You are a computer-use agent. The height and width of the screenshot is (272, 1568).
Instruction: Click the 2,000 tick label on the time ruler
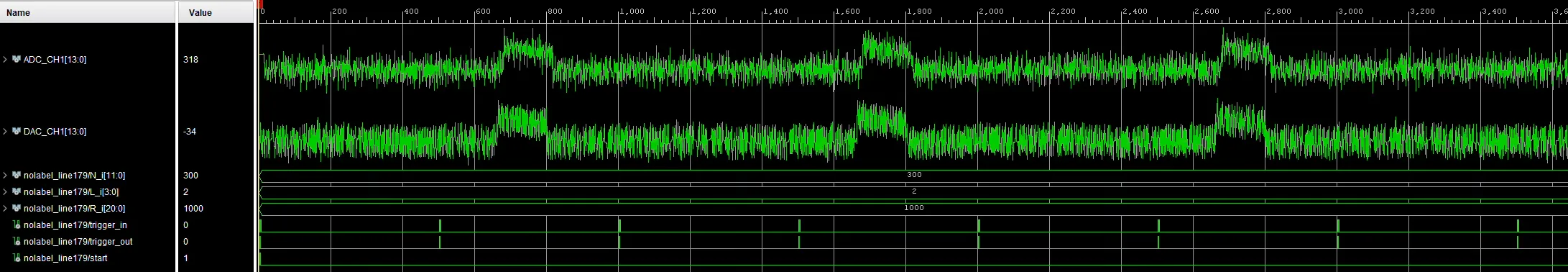(x=991, y=12)
